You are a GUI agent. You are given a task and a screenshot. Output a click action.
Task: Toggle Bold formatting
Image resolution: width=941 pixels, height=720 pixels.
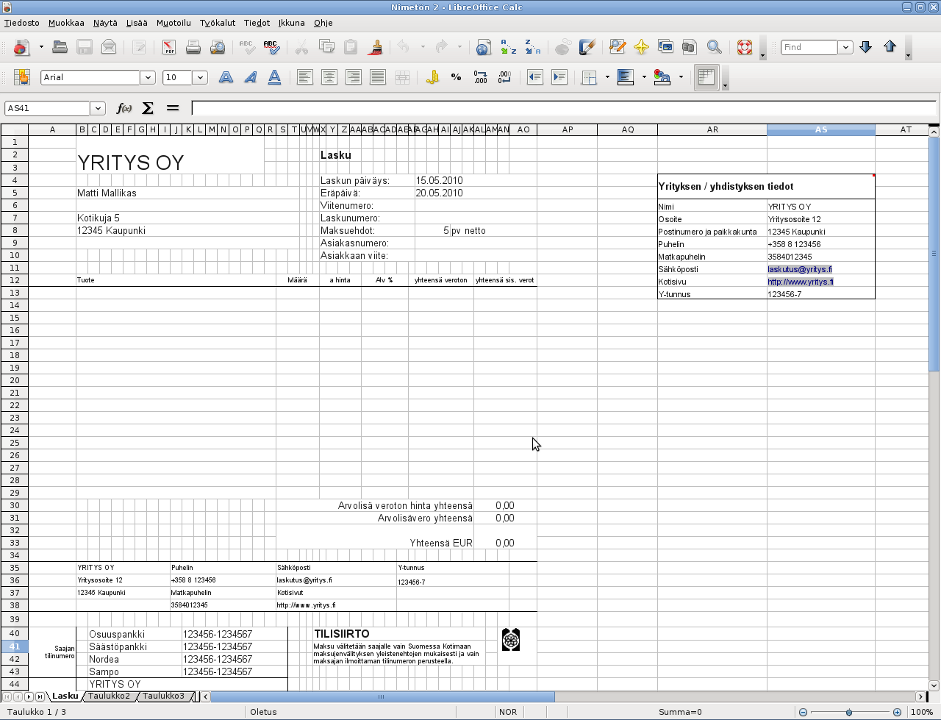tap(226, 77)
